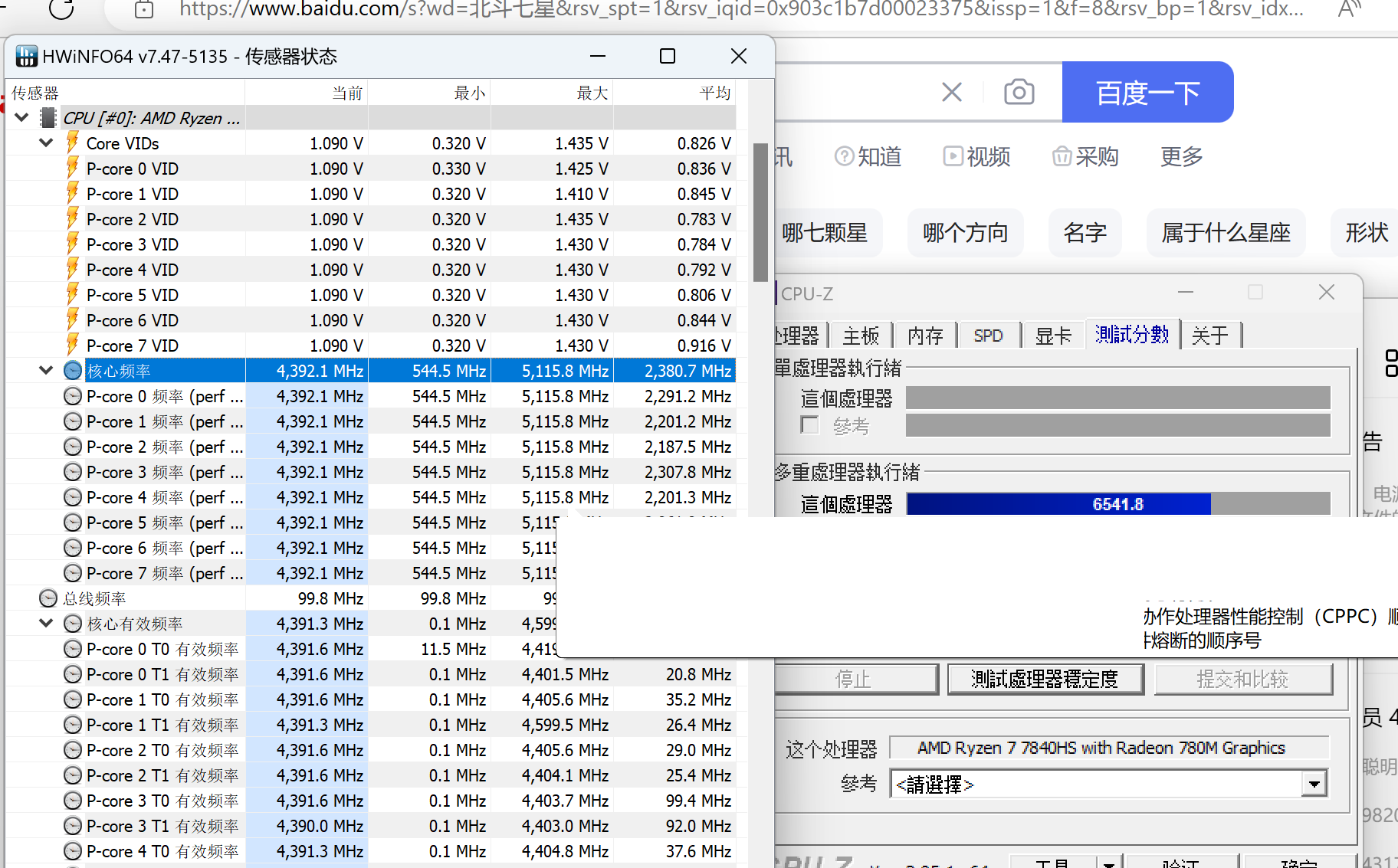This screenshot has height=868, width=1398.
Task: Click the 名字 suggestion chip
Action: (x=1085, y=233)
